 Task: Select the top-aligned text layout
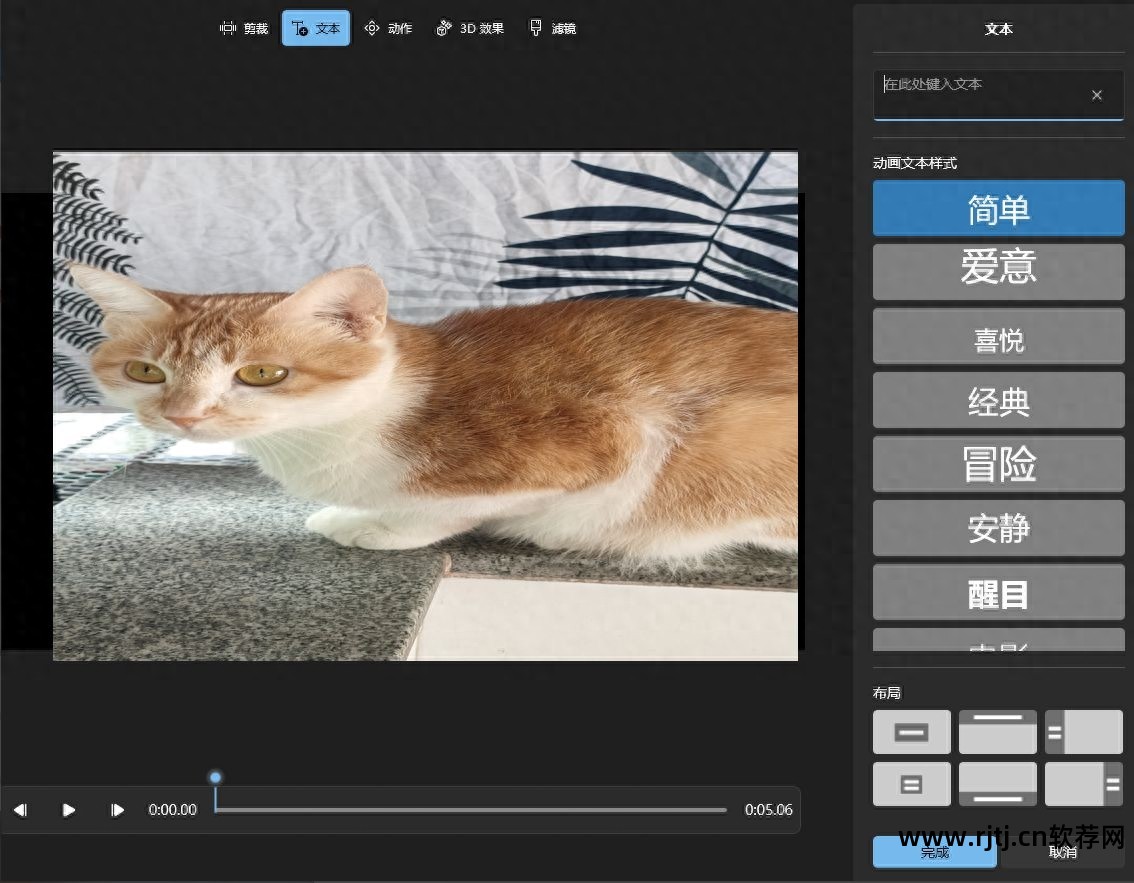[x=998, y=732]
